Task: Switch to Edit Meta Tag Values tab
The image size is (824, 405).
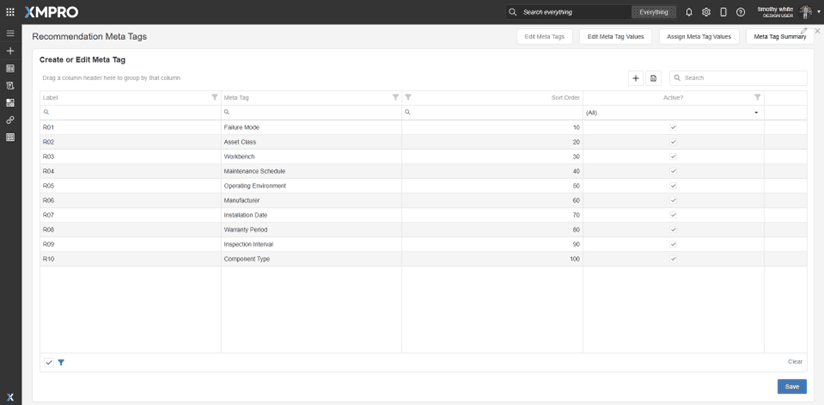Action: click(x=615, y=37)
